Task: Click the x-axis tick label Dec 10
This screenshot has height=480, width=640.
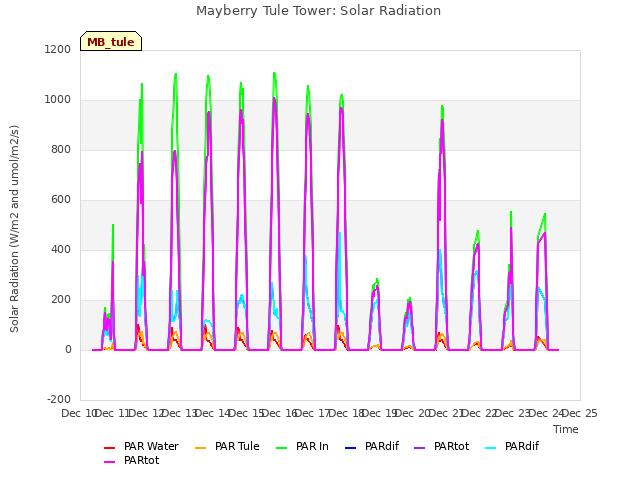Action: [78, 413]
